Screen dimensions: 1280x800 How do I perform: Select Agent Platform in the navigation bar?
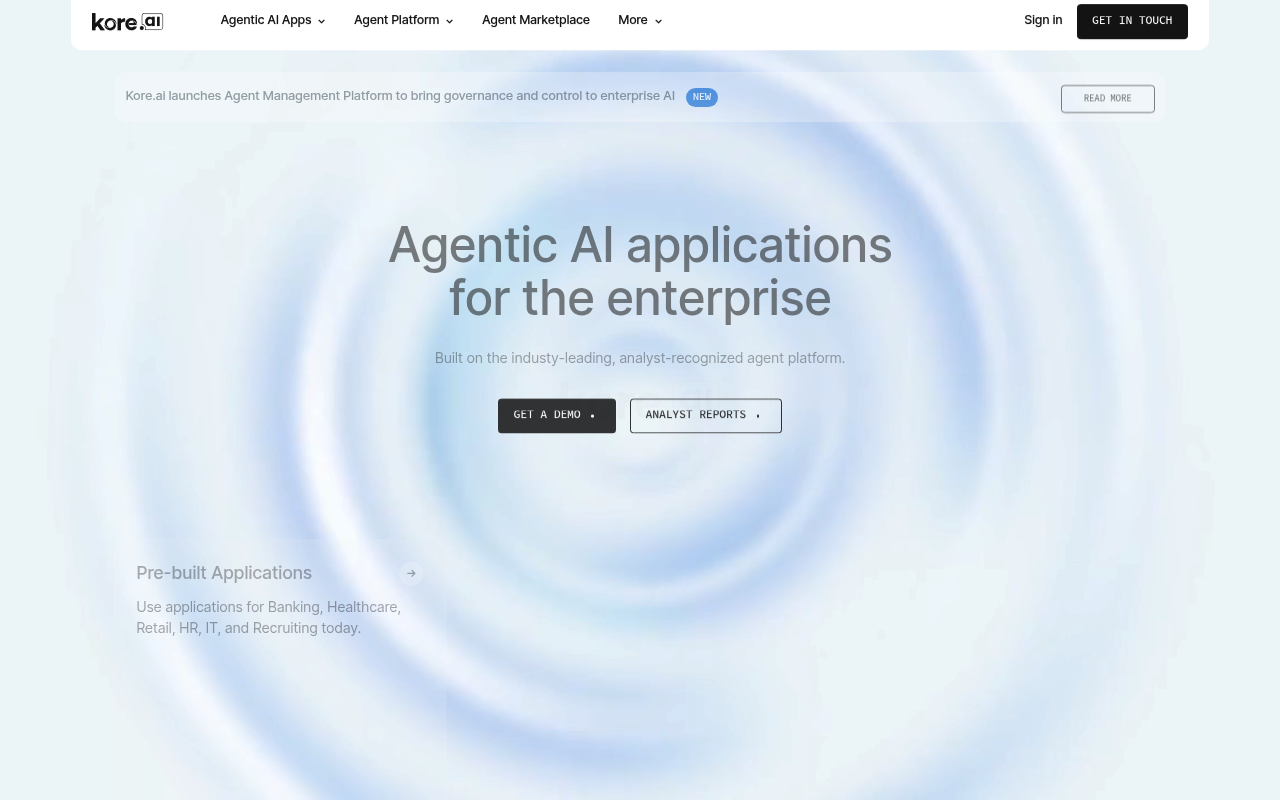tap(396, 20)
